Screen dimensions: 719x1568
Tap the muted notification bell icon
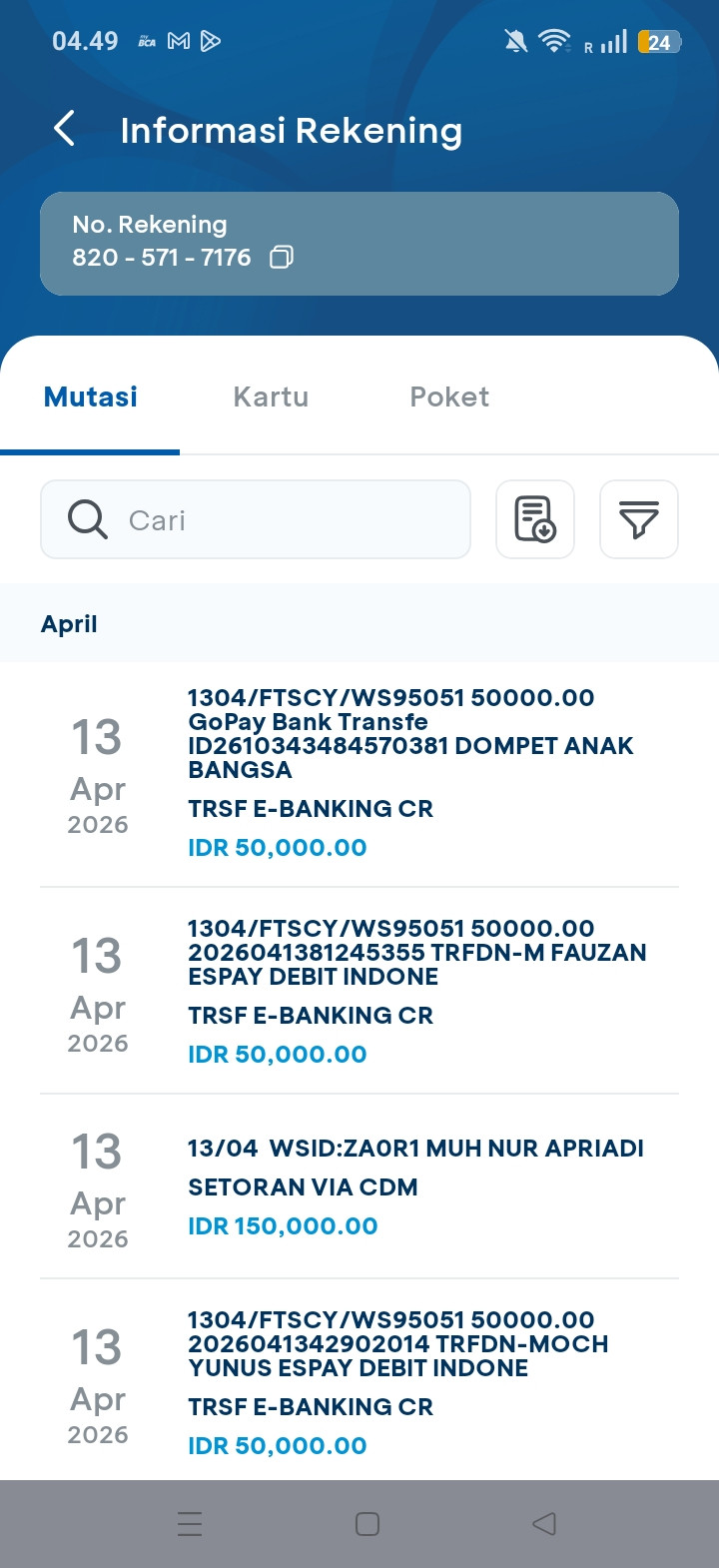pyautogui.click(x=515, y=41)
